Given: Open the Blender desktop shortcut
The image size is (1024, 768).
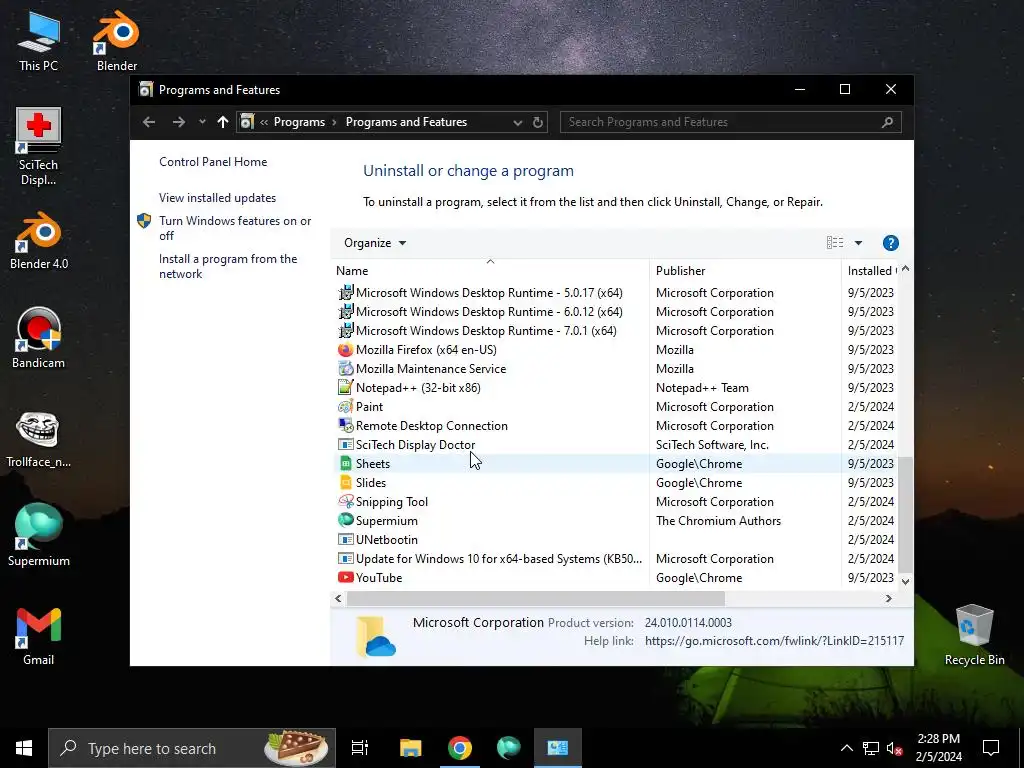Looking at the screenshot, I should (117, 41).
